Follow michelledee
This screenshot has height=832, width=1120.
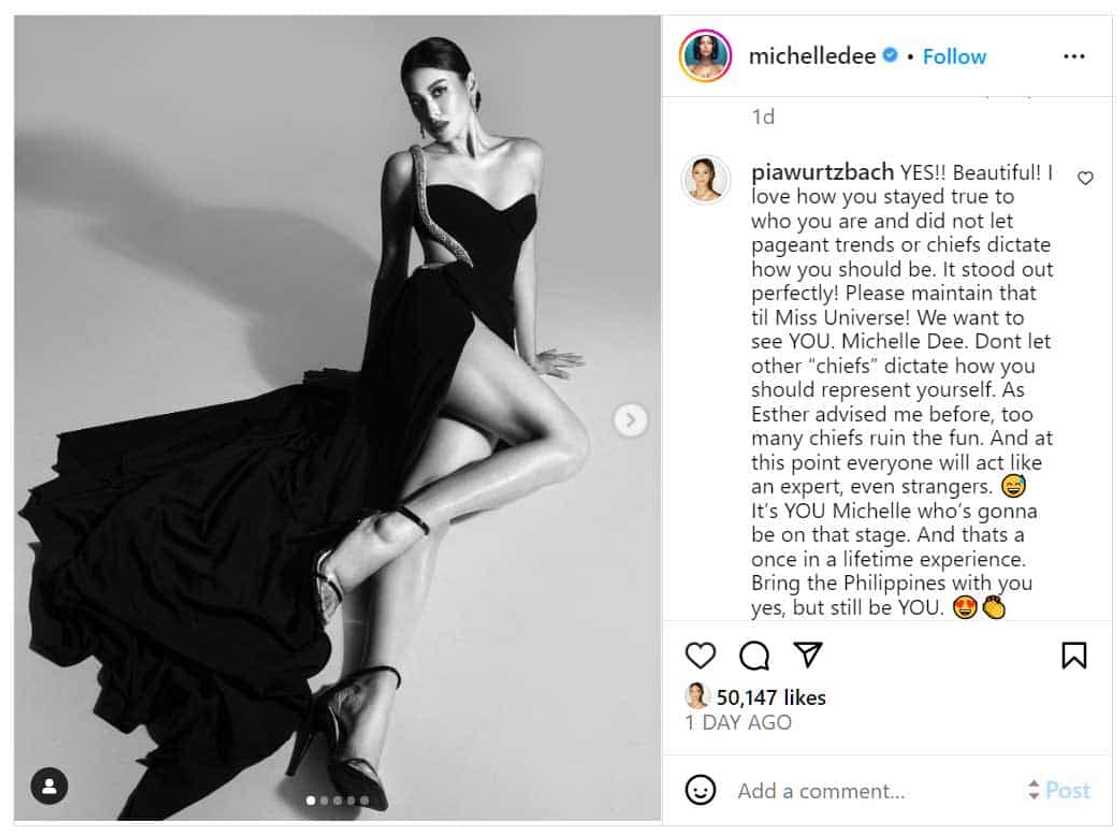click(954, 56)
